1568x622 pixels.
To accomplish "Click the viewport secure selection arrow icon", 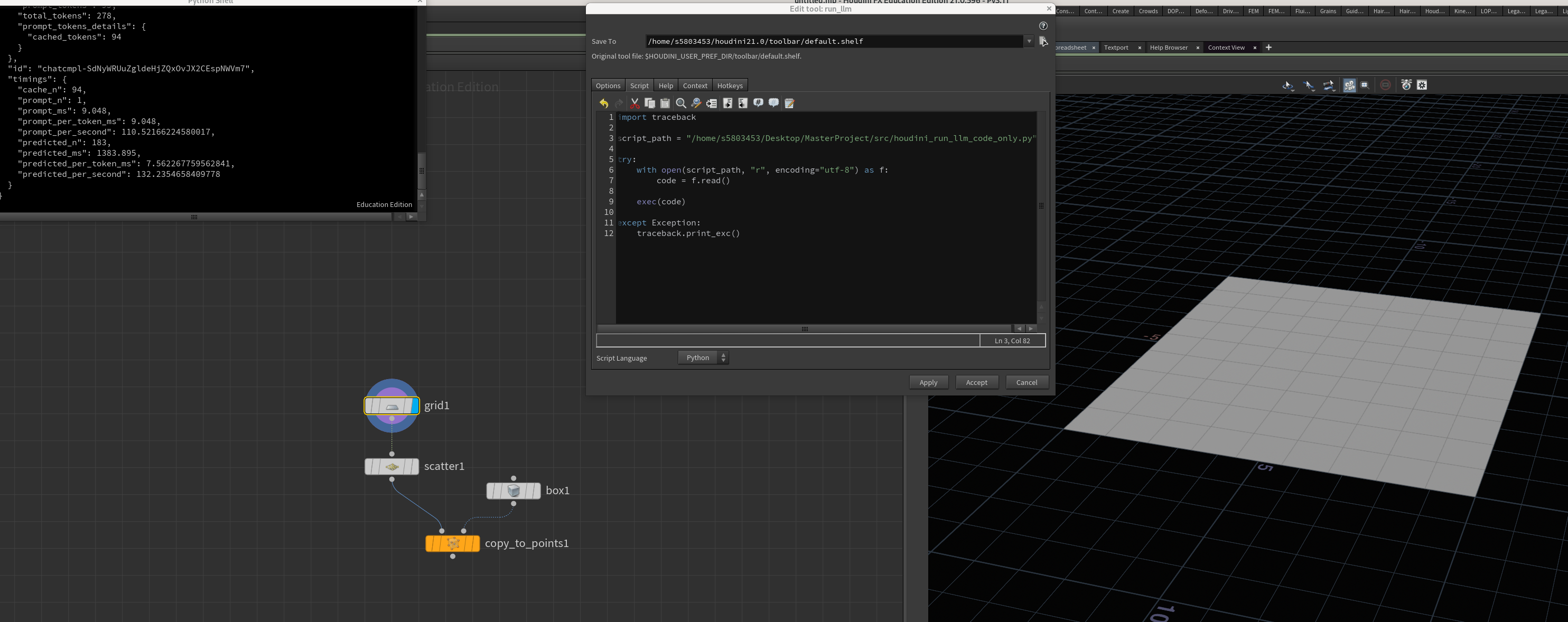I will click(x=1309, y=85).
